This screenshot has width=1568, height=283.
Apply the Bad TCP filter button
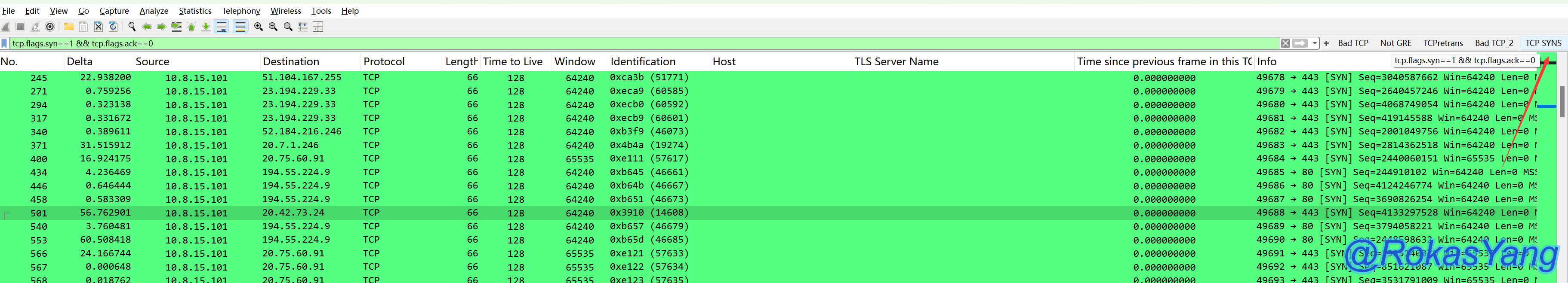1352,43
